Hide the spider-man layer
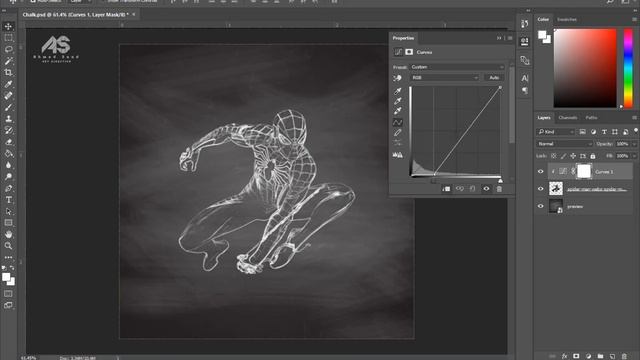This screenshot has width=640, height=360. click(541, 189)
